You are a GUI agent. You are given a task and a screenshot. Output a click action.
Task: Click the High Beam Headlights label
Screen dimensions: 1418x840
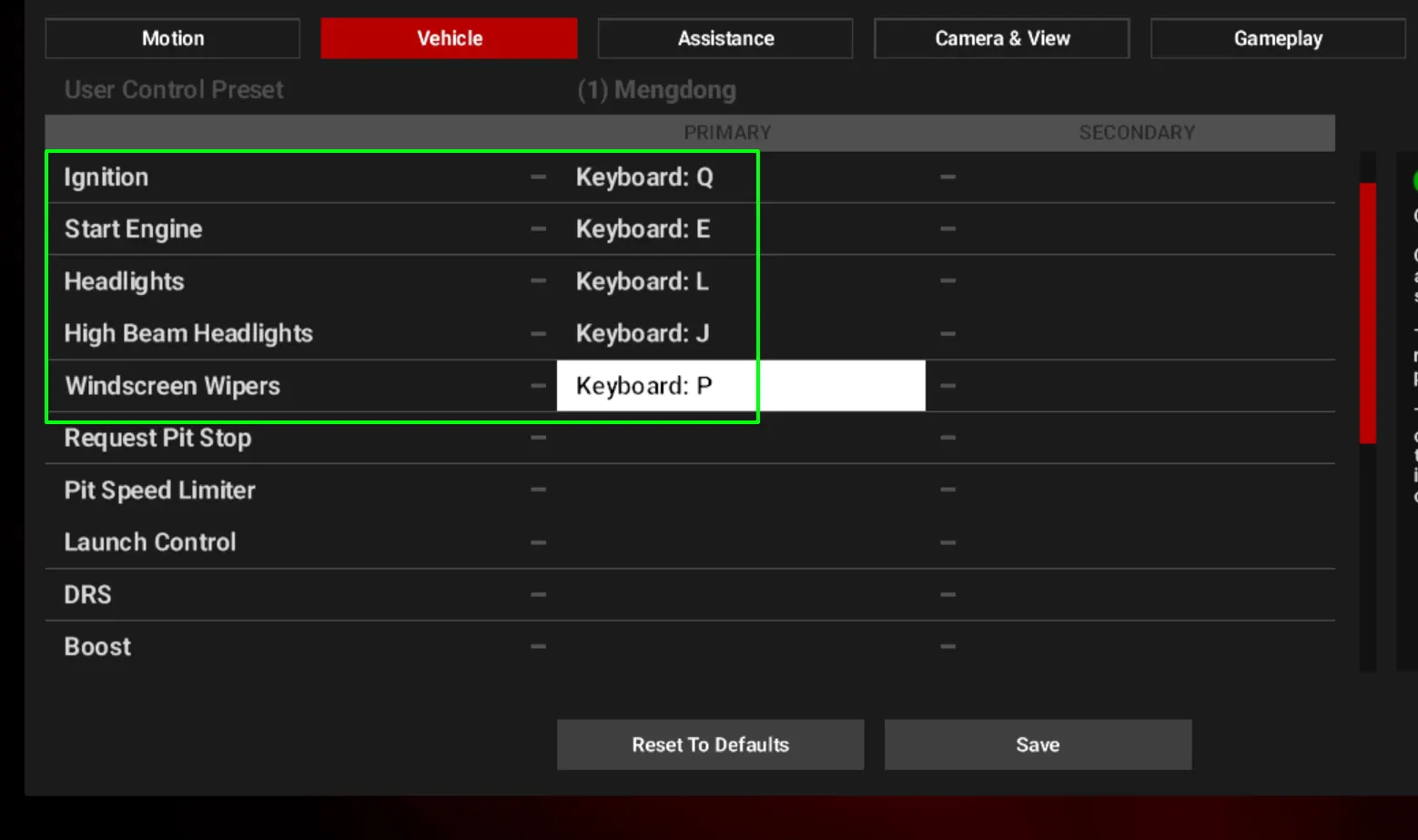(x=188, y=333)
